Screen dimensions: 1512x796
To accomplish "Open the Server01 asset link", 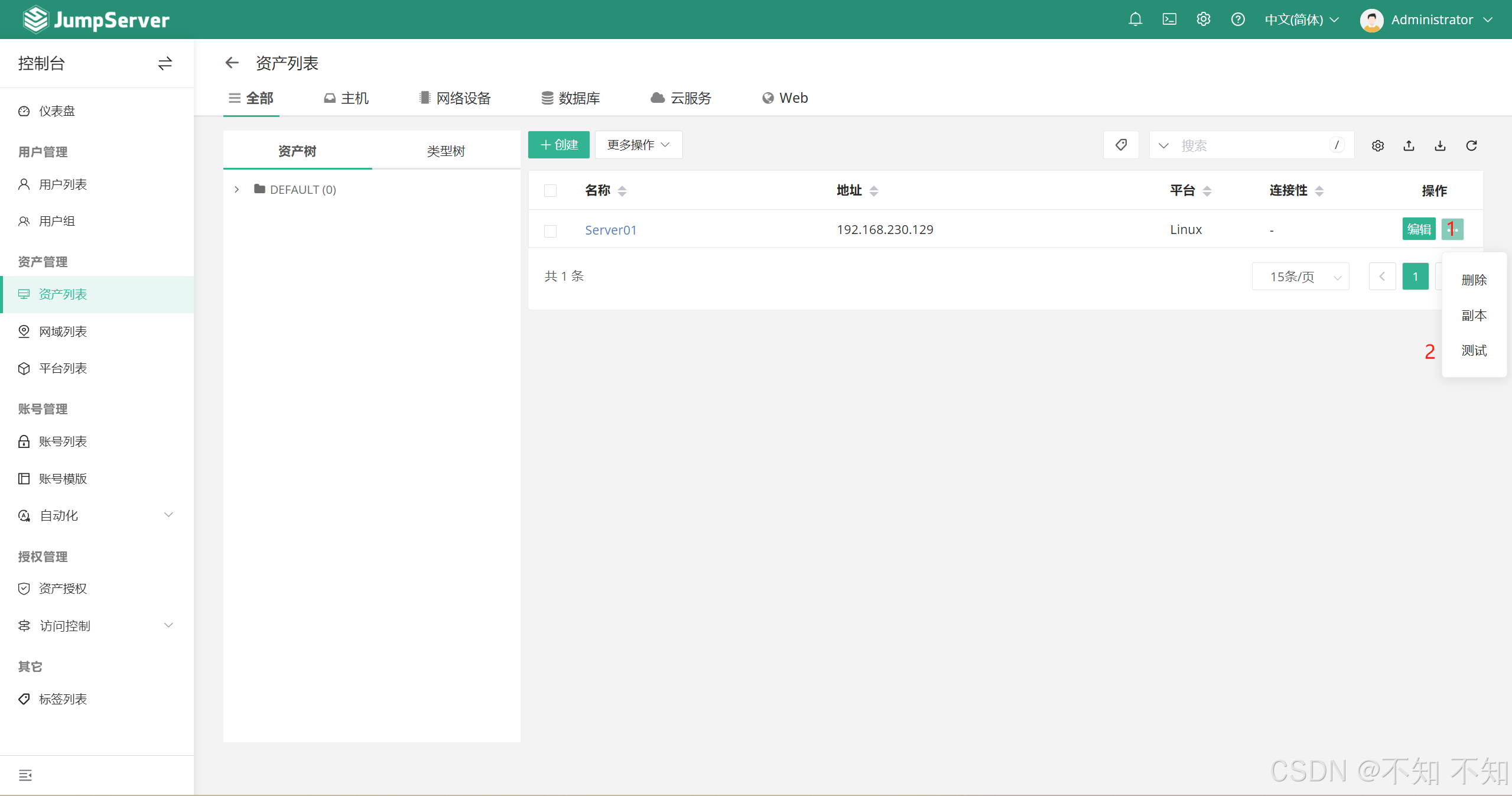I will (x=610, y=230).
